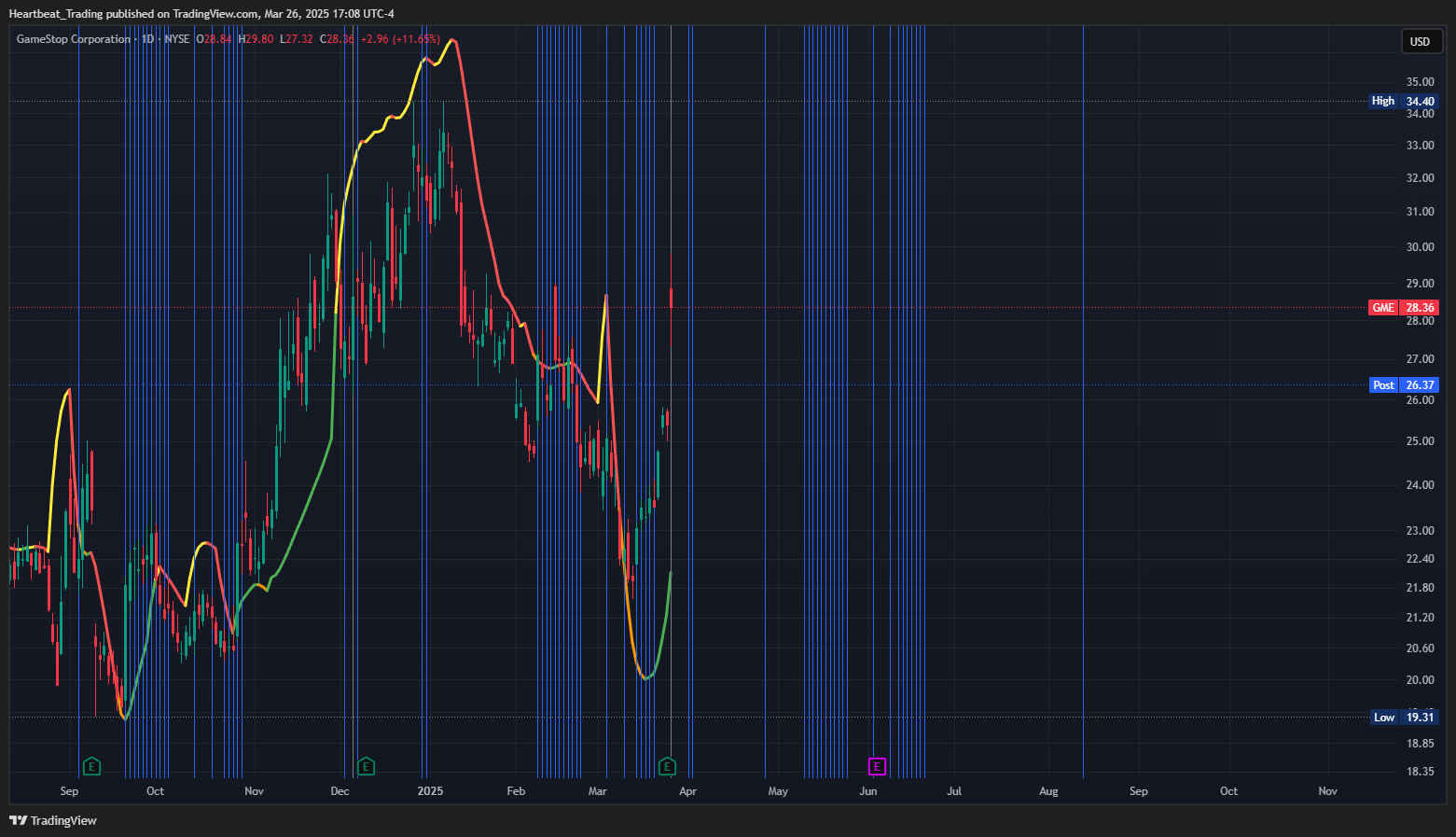Click the 25.00 price axis label

coord(1421,441)
